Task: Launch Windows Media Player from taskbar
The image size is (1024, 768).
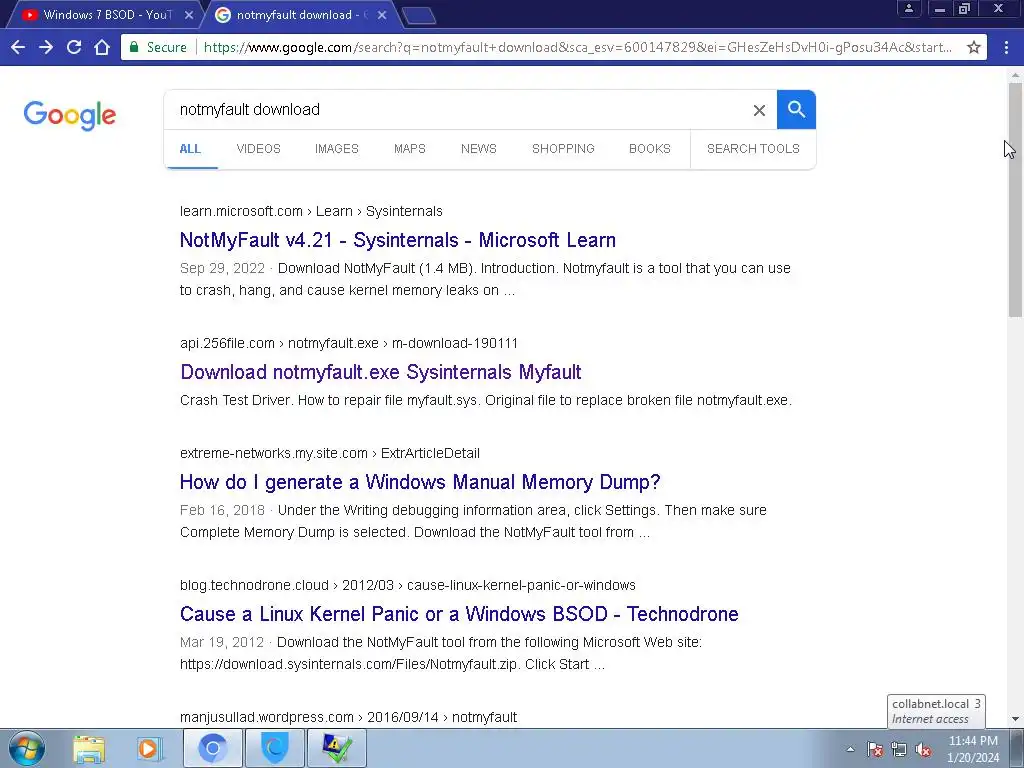Action: coord(148,748)
